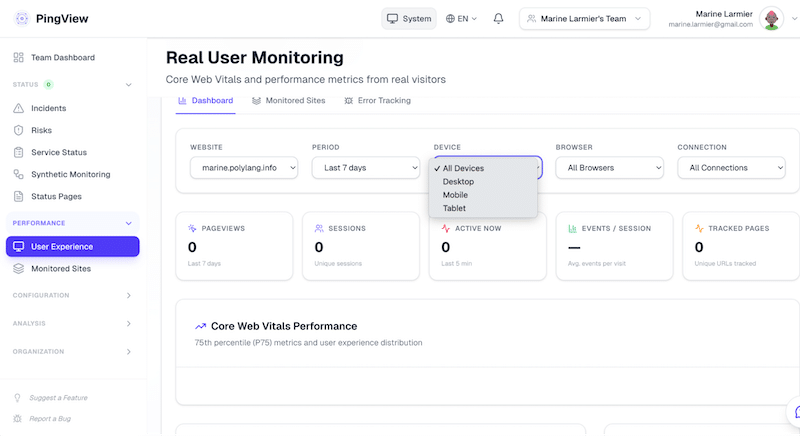
Task: Go to Service Status page
Action: (x=58, y=152)
